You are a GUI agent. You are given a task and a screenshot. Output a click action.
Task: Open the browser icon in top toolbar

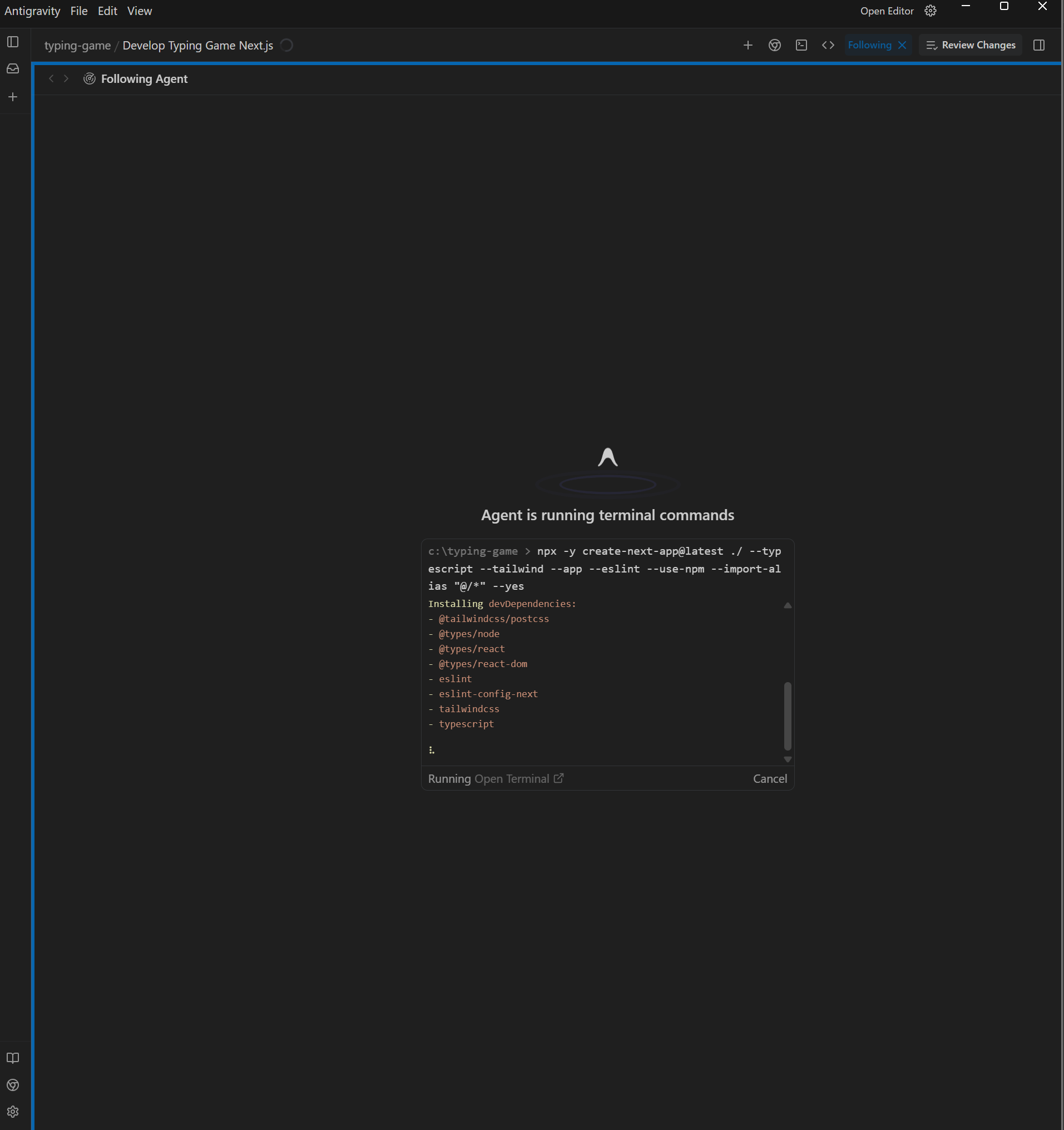tap(775, 46)
